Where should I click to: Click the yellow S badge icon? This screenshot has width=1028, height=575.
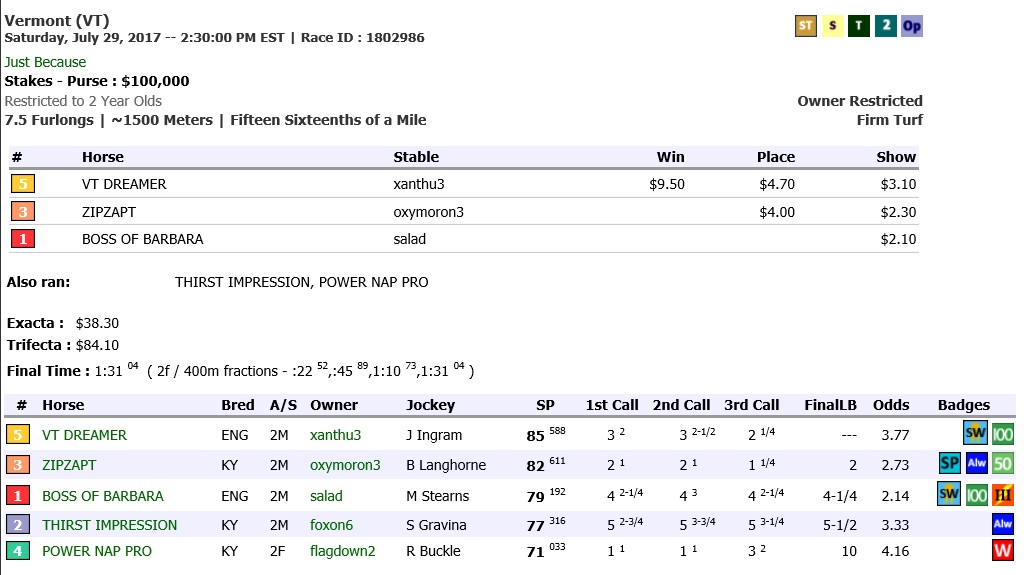pos(833,26)
